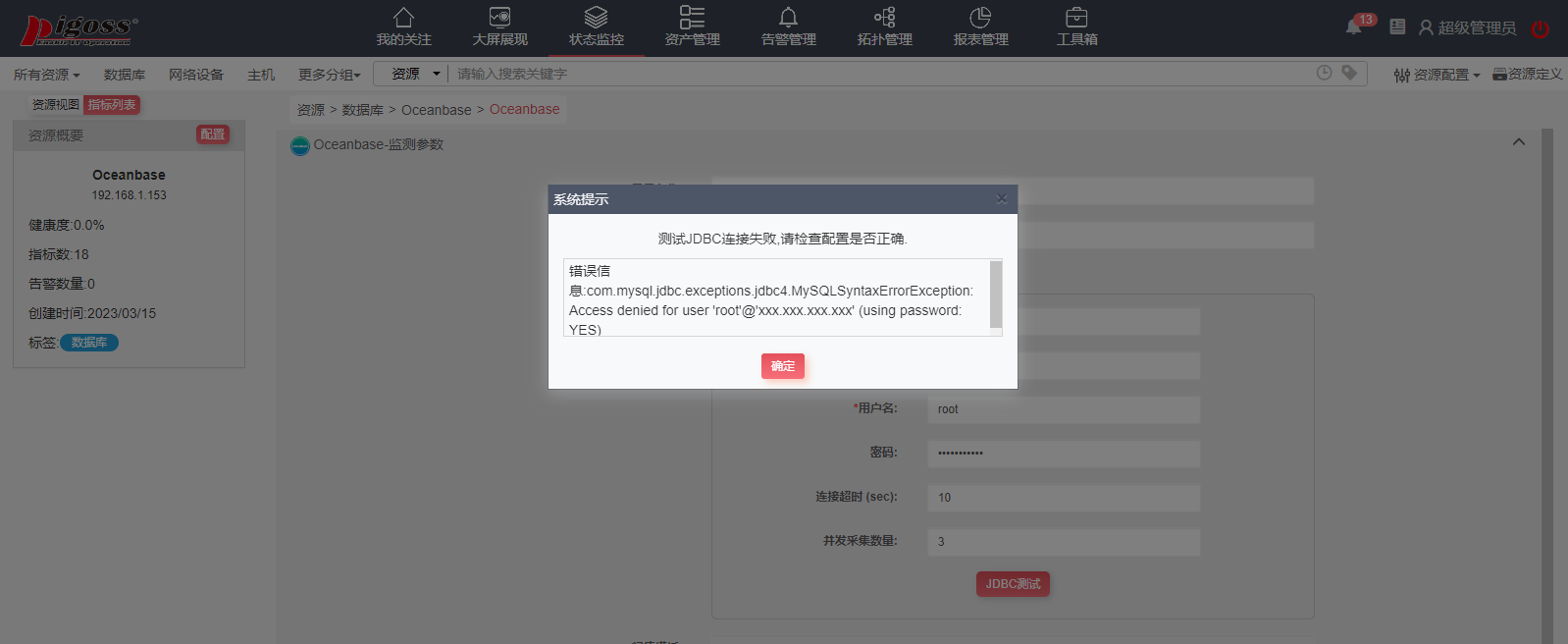Click 告警数量:0 text
Screen dimensions: 1568x644
tap(62, 284)
